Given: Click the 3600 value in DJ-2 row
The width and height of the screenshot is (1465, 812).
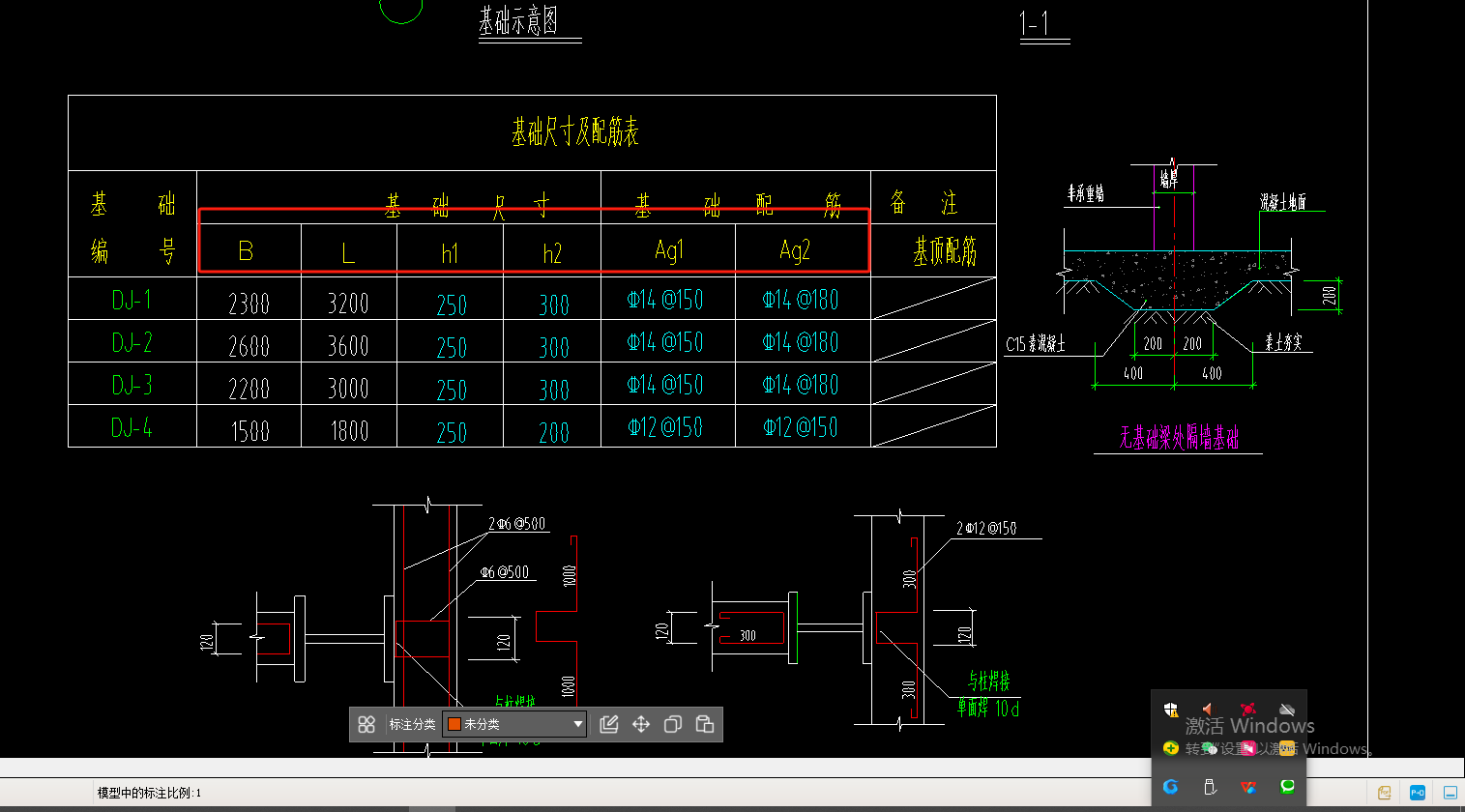Looking at the screenshot, I should (x=348, y=346).
